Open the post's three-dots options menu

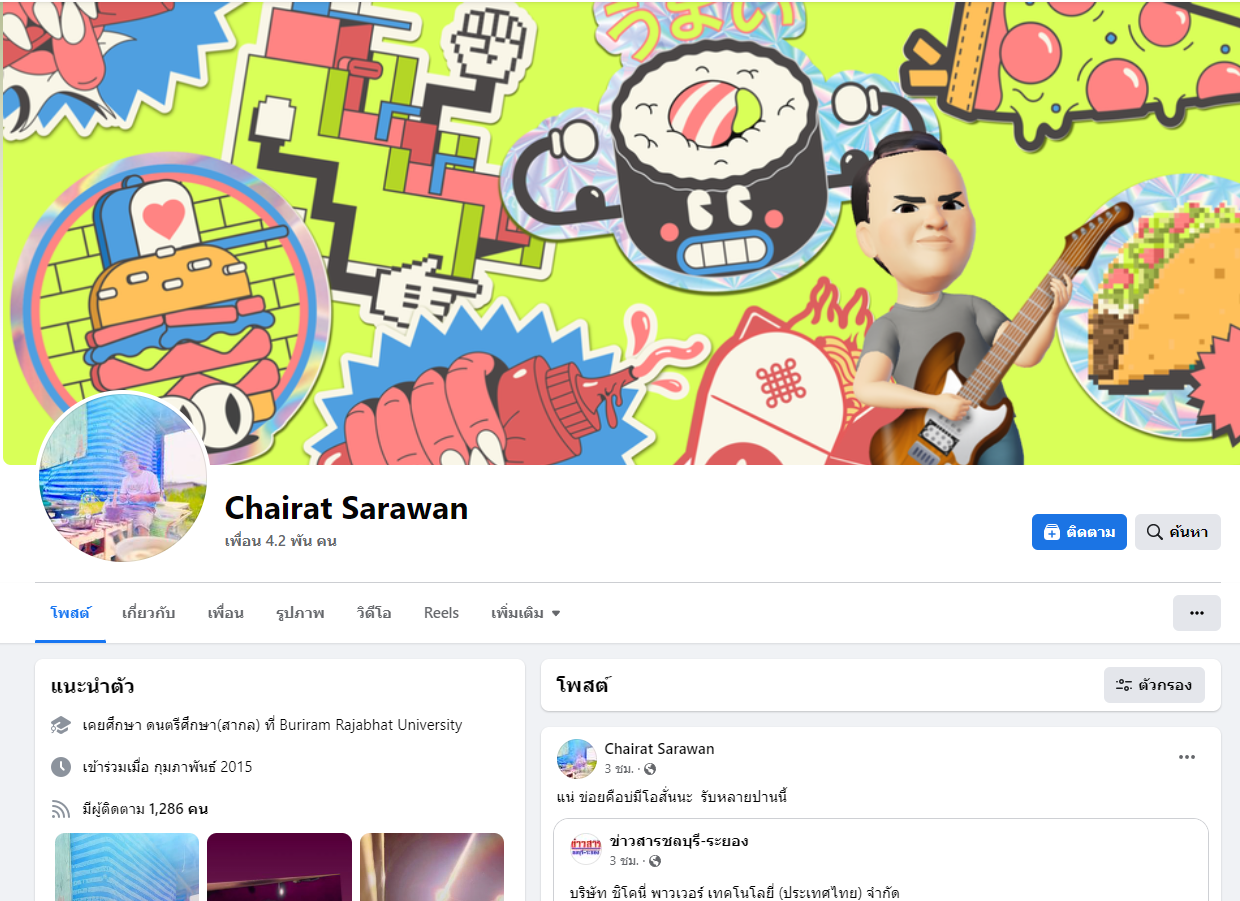(x=1187, y=757)
